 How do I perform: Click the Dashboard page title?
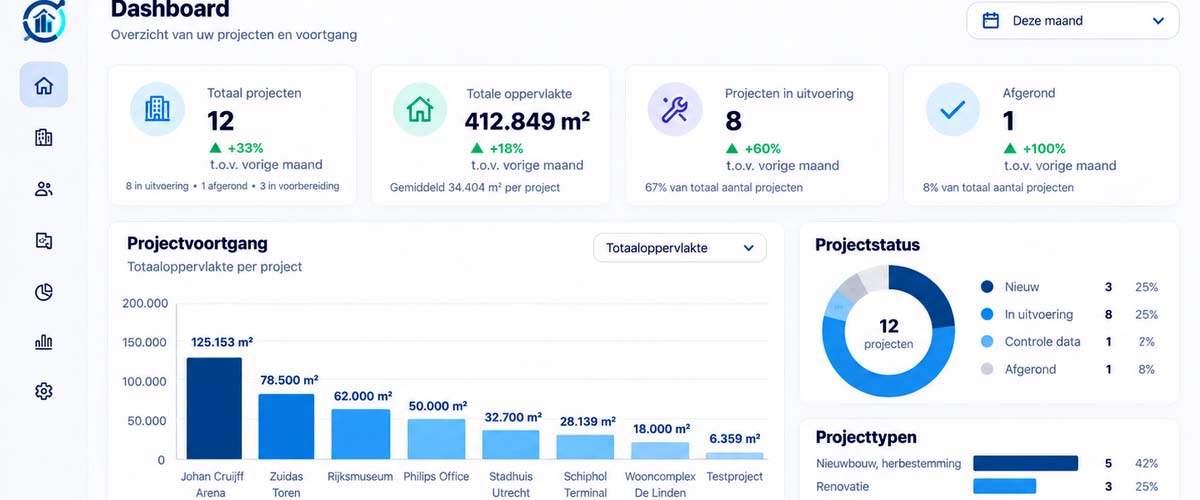click(170, 10)
